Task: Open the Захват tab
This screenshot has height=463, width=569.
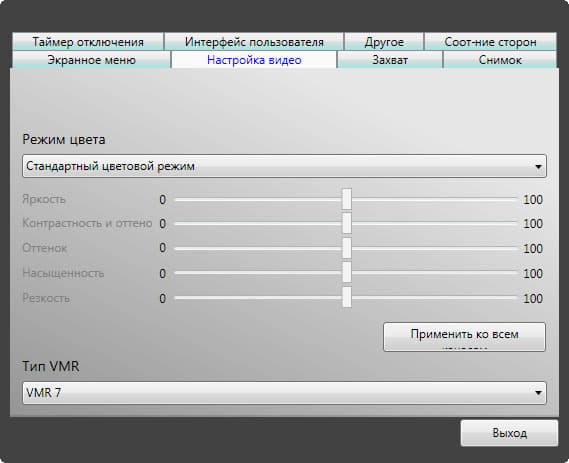Action: (x=390, y=60)
